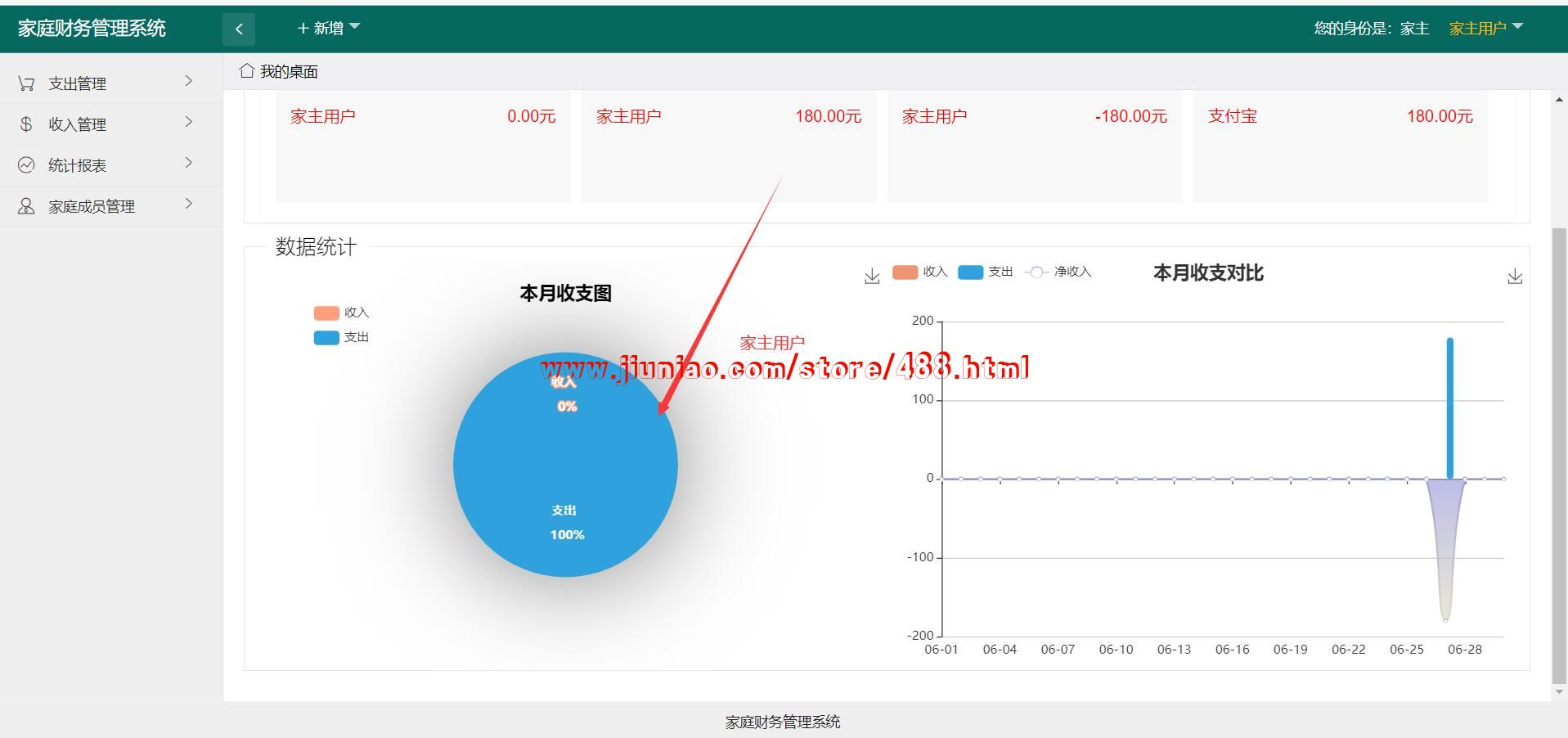Click the home icon in 我的桌面 tab
The image size is (1568, 738).
(x=246, y=71)
